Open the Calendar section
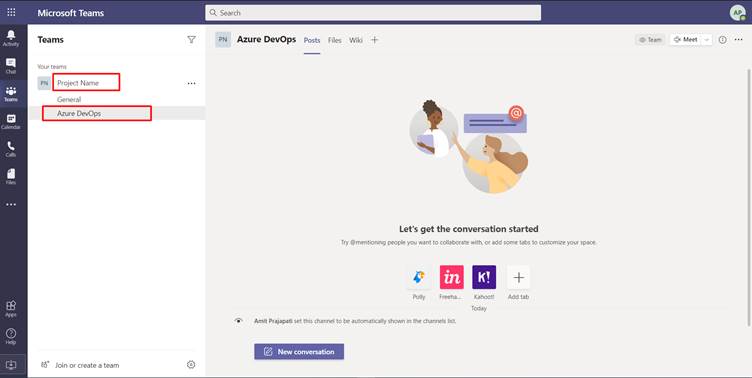 pyautogui.click(x=11, y=121)
